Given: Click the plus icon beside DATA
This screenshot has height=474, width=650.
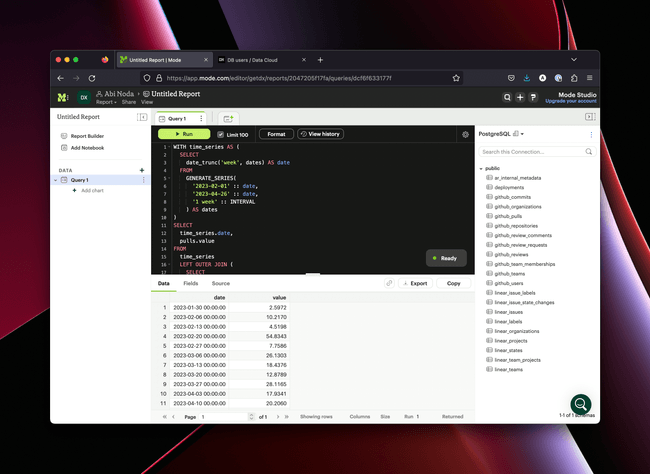Looking at the screenshot, I should point(142,170).
